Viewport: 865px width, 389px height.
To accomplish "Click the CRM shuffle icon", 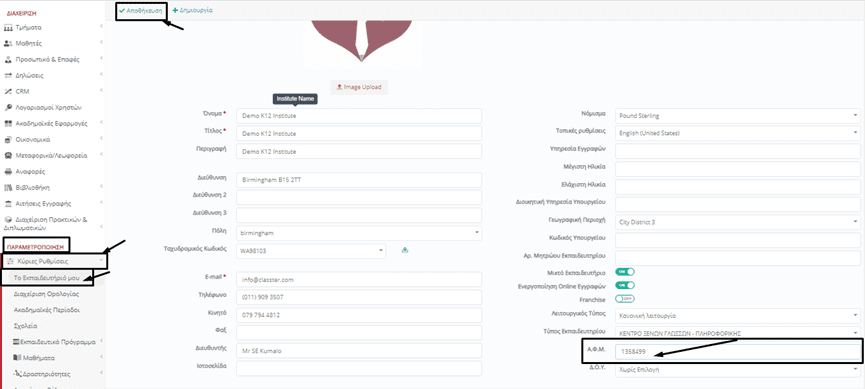I will coord(8,91).
